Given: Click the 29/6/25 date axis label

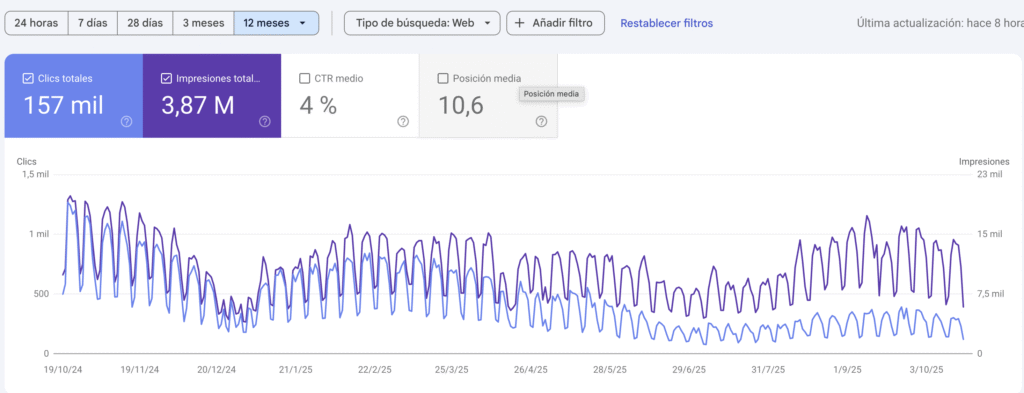Looking at the screenshot, I should [x=688, y=369].
